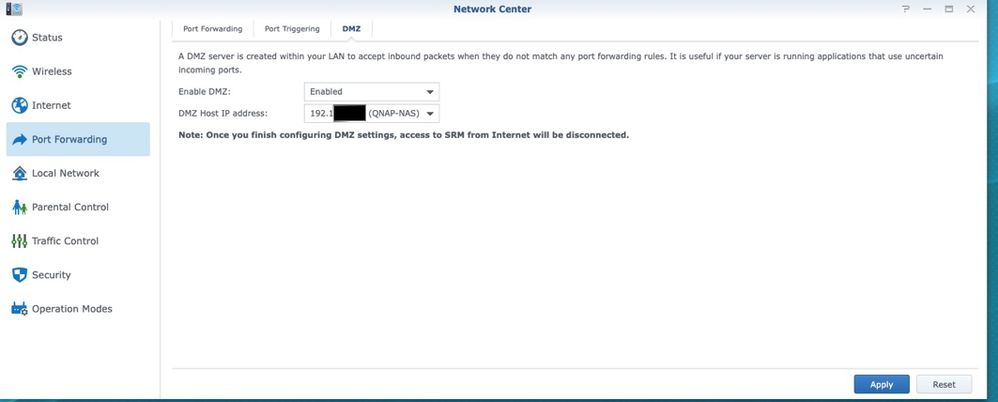Click the Status gauge icon in sidebar
Image resolution: width=998 pixels, height=402 pixels.
20,38
